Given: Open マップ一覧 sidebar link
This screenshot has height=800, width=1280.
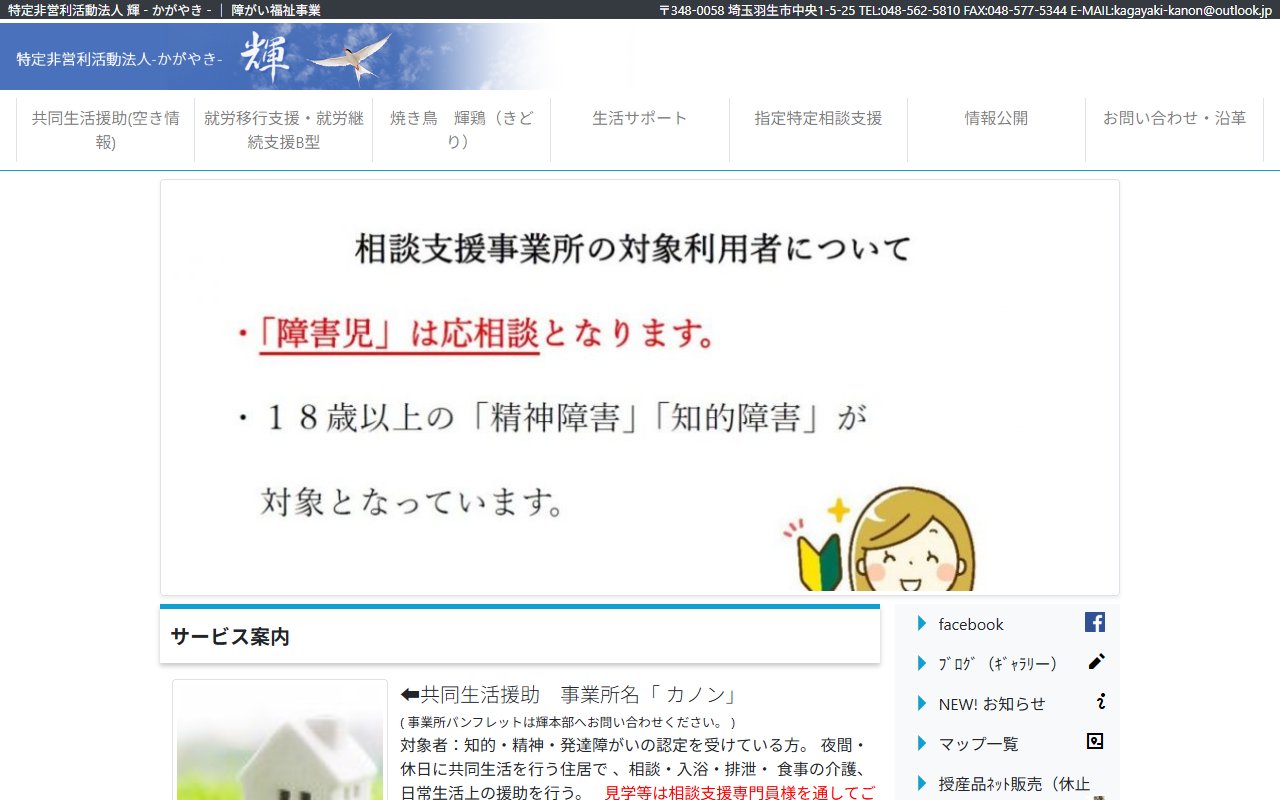Looking at the screenshot, I should [x=979, y=744].
